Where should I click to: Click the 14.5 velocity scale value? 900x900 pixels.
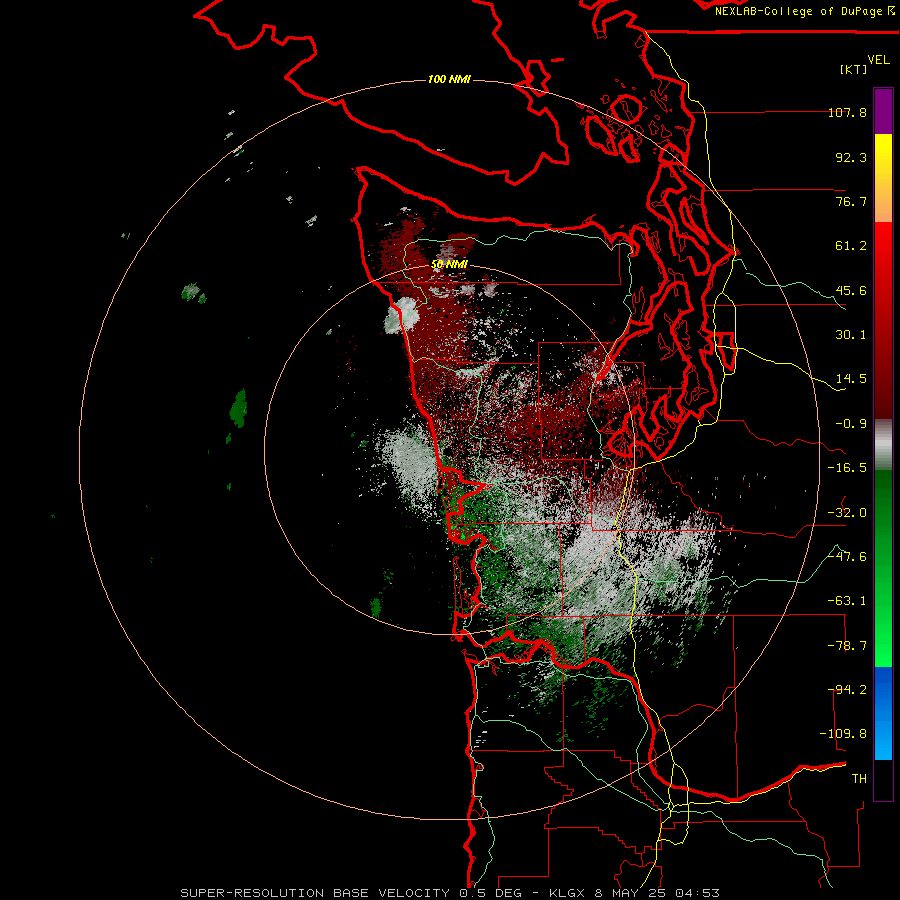[851, 379]
